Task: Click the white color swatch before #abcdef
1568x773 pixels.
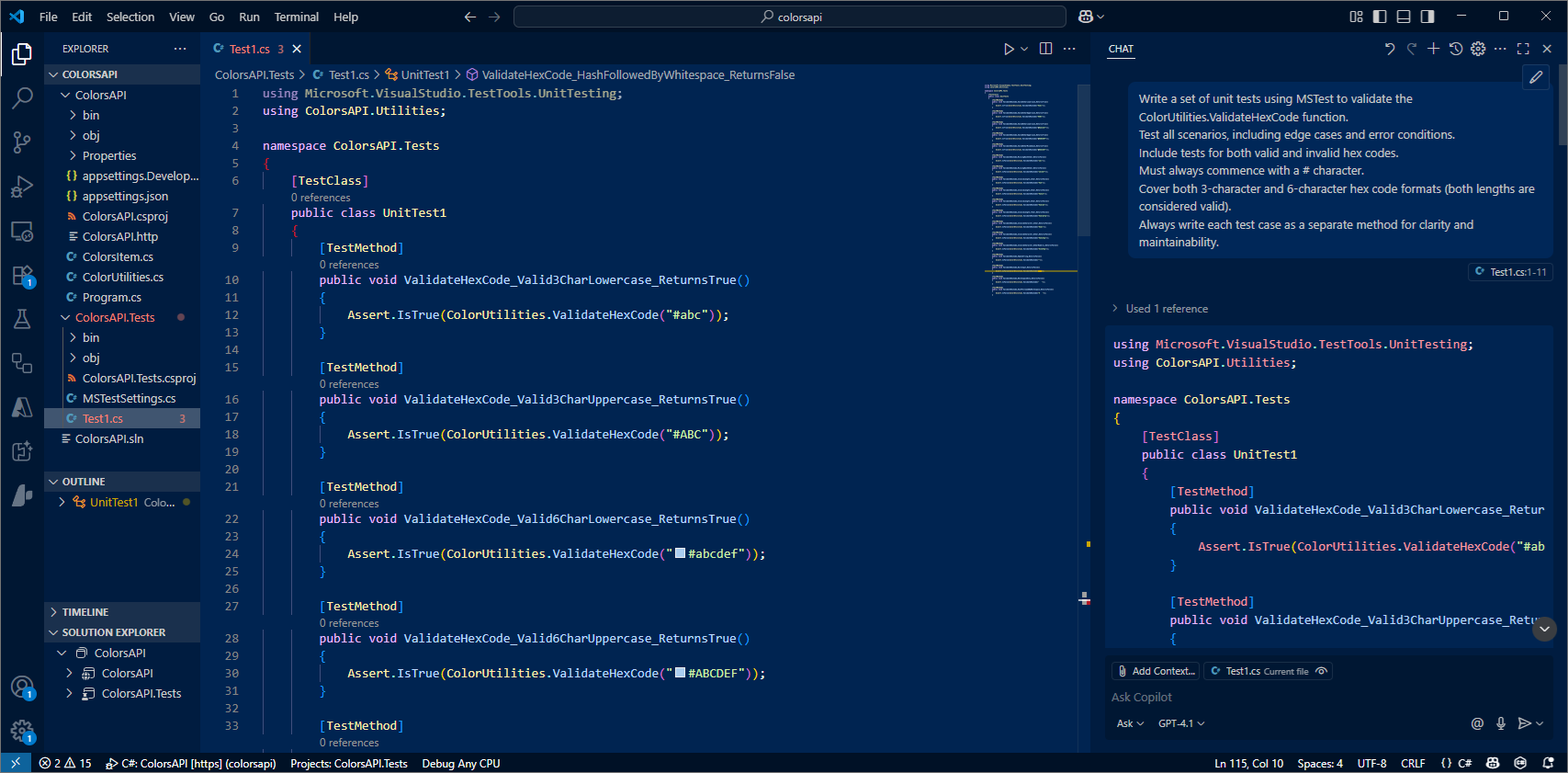Action: coord(681,553)
